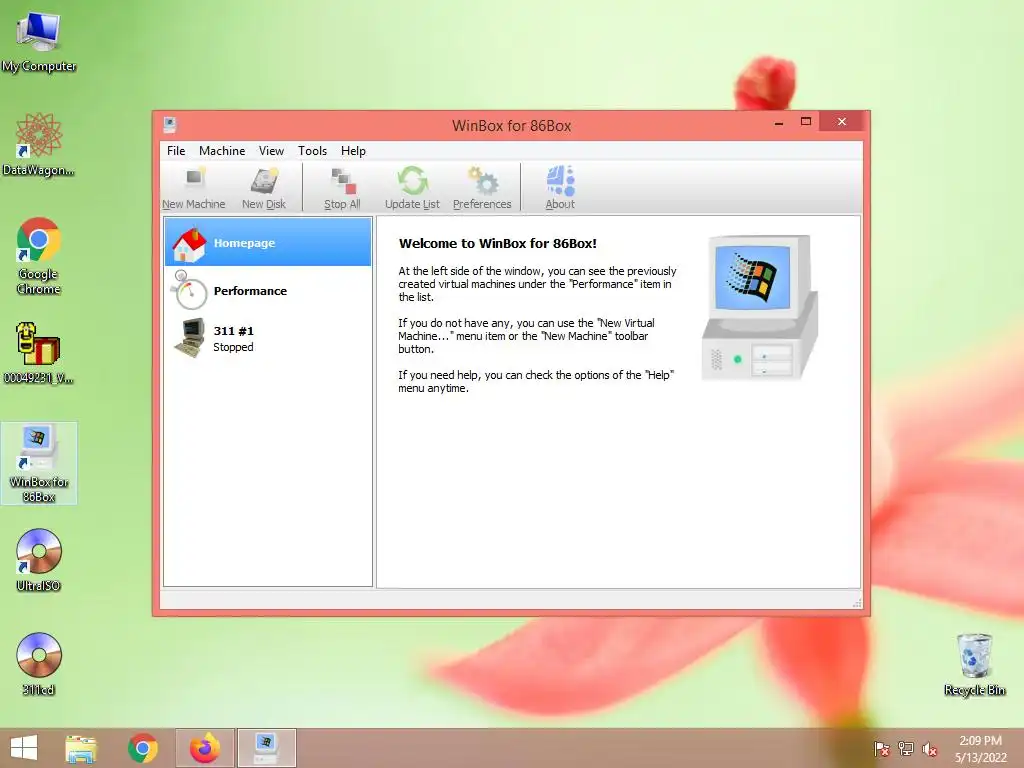Click the About toolbar icon
Screen dimensions: 1024x768
point(560,188)
